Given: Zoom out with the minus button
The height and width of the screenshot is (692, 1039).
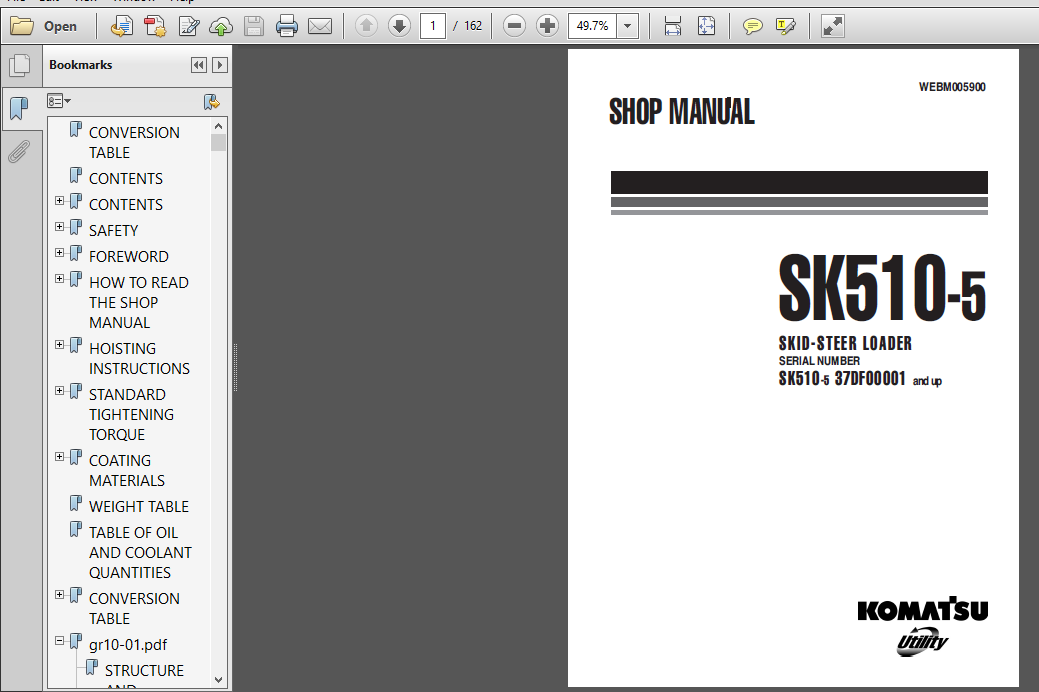Looking at the screenshot, I should (514, 26).
